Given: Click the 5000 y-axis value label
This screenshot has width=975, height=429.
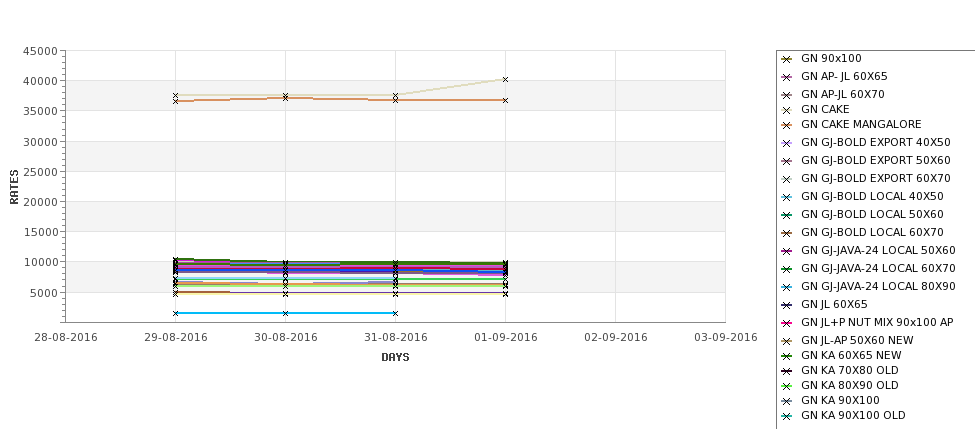Looking at the screenshot, I should [43, 293].
